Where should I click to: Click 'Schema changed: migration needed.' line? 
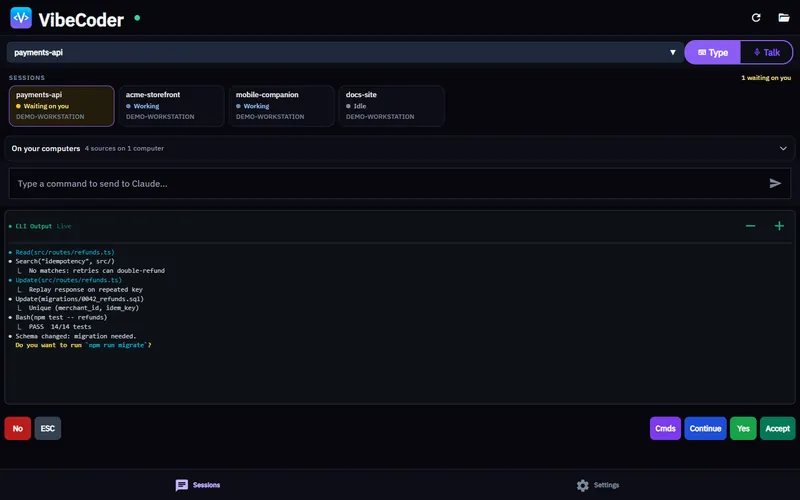pyautogui.click(x=76, y=336)
